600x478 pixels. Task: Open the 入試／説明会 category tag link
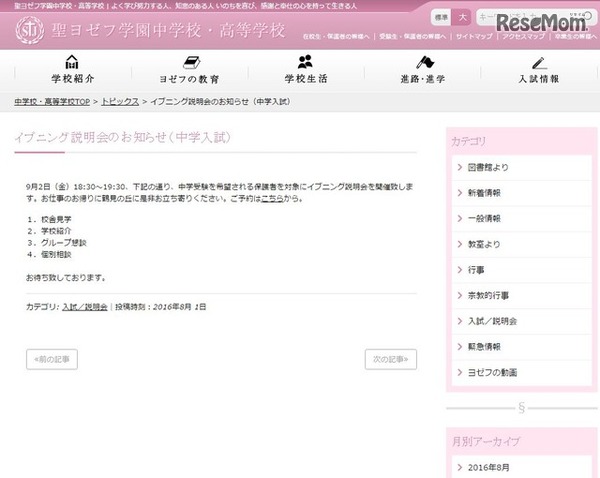85,307
